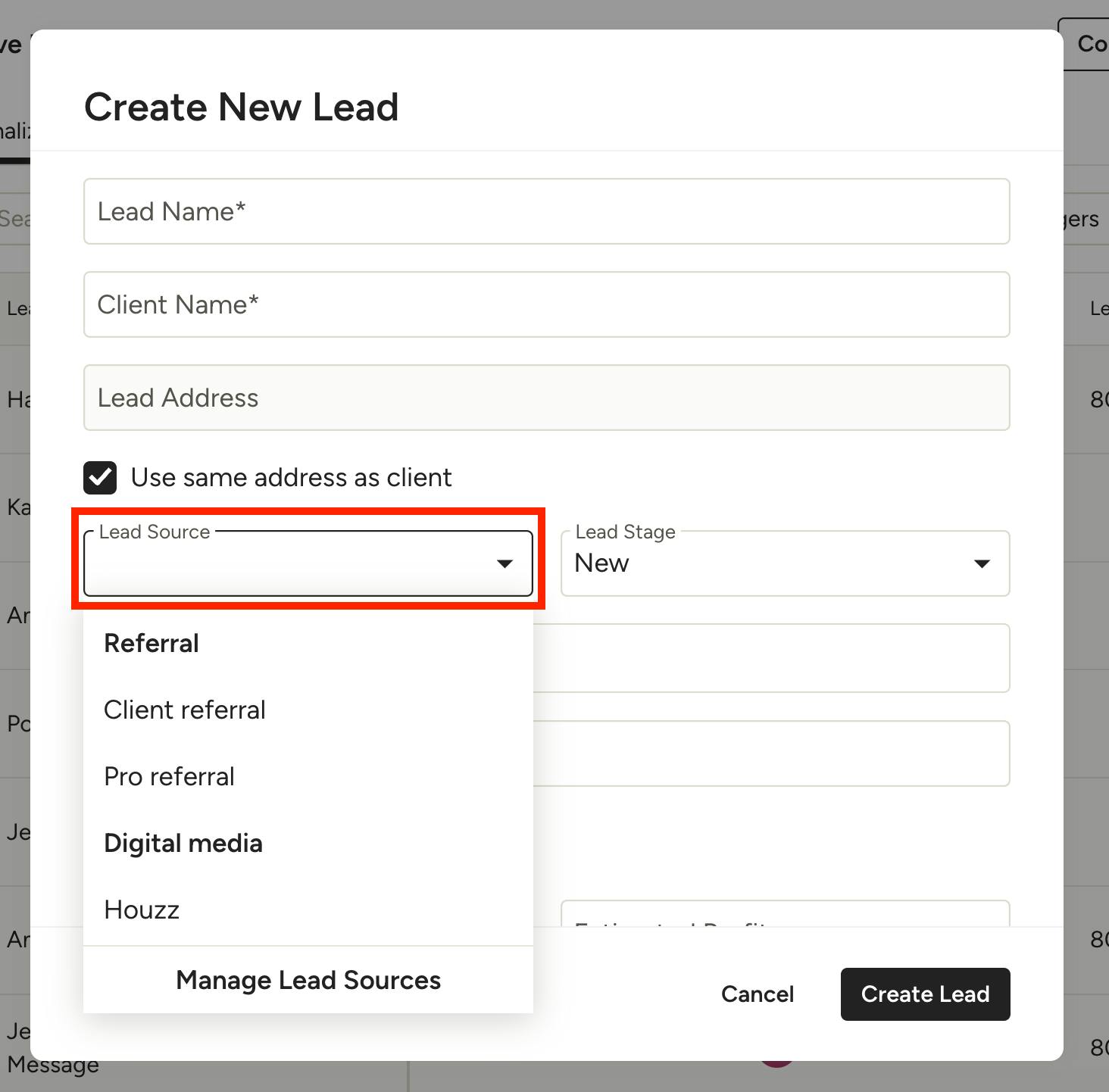Click the empty field beside Referral option

771,657
